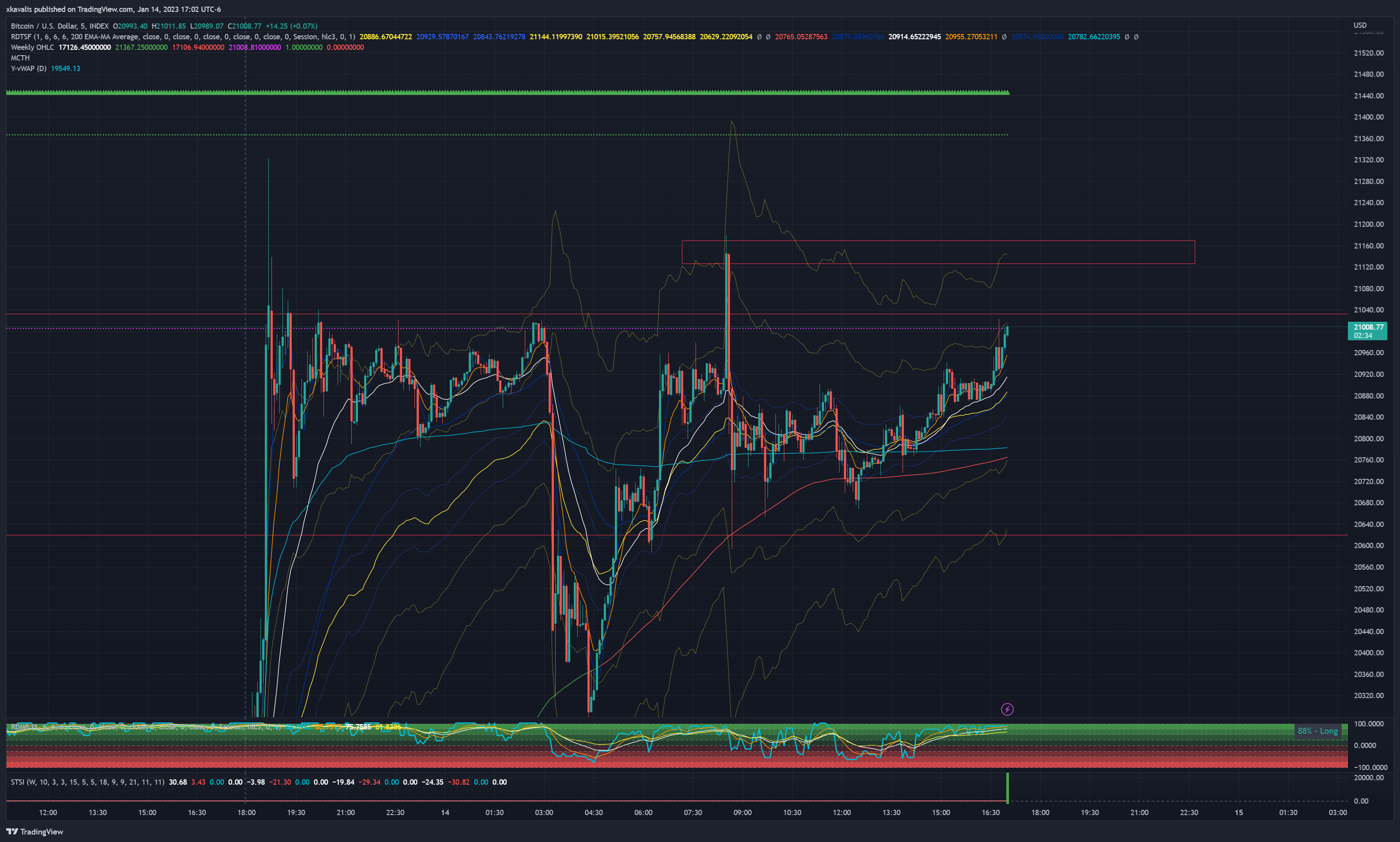Click the candle countdown timer 02:34
The height and width of the screenshot is (842, 1400).
click(x=1362, y=335)
